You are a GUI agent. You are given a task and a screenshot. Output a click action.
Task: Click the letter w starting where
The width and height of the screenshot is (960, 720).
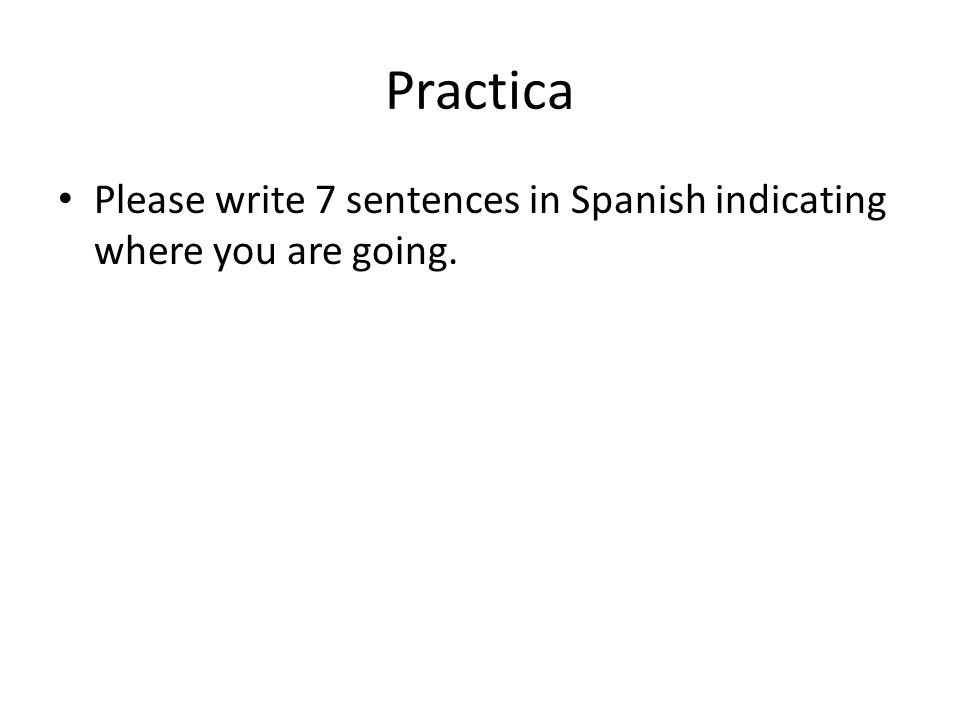[108, 253]
